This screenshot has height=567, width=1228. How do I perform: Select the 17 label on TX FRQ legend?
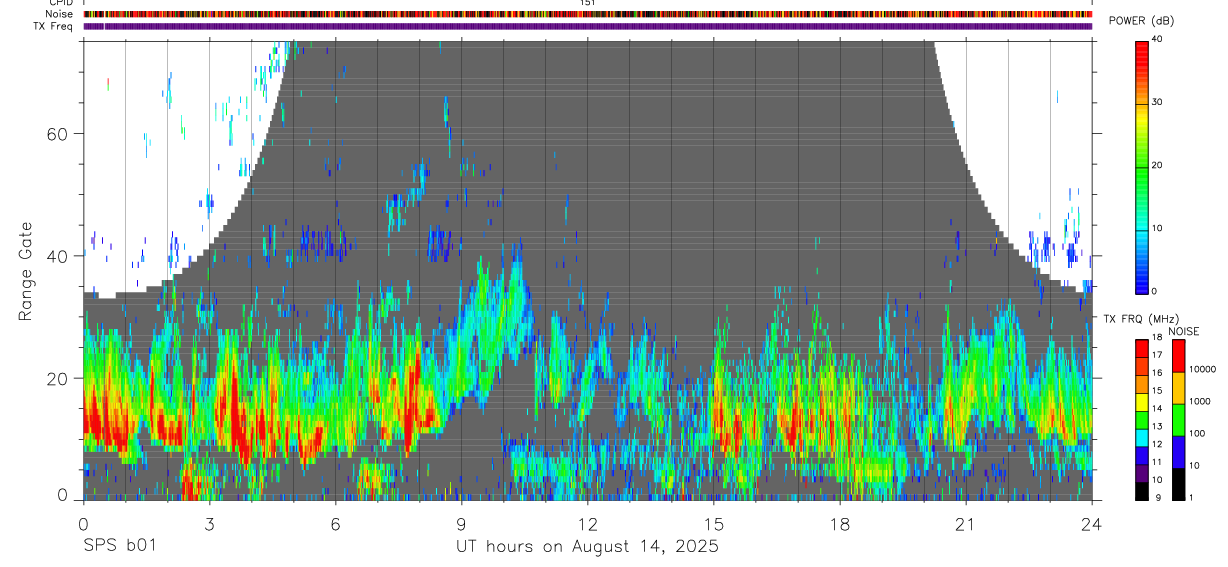pyautogui.click(x=1156, y=355)
